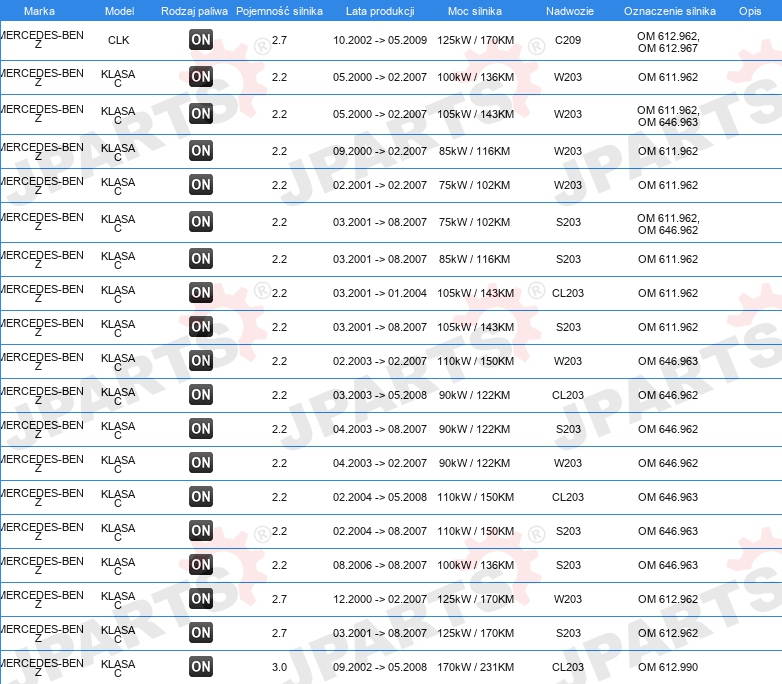Screen dimensions: 782x684
Task: Click the Marka column header
Action: click(39, 11)
